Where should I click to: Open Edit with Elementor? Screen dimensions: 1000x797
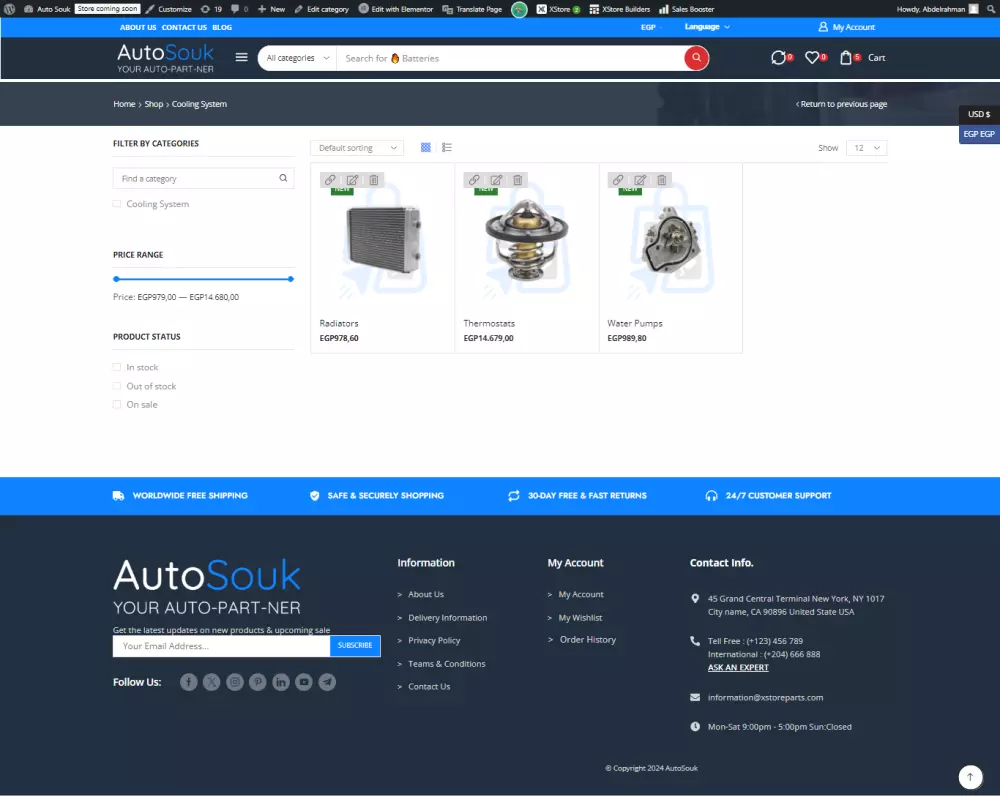[x=395, y=9]
